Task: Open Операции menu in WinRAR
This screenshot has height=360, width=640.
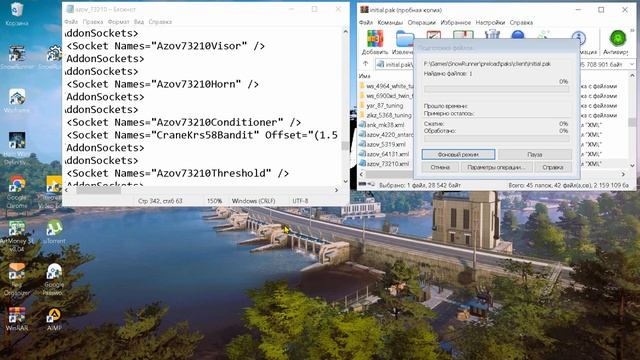Action: (x=422, y=22)
